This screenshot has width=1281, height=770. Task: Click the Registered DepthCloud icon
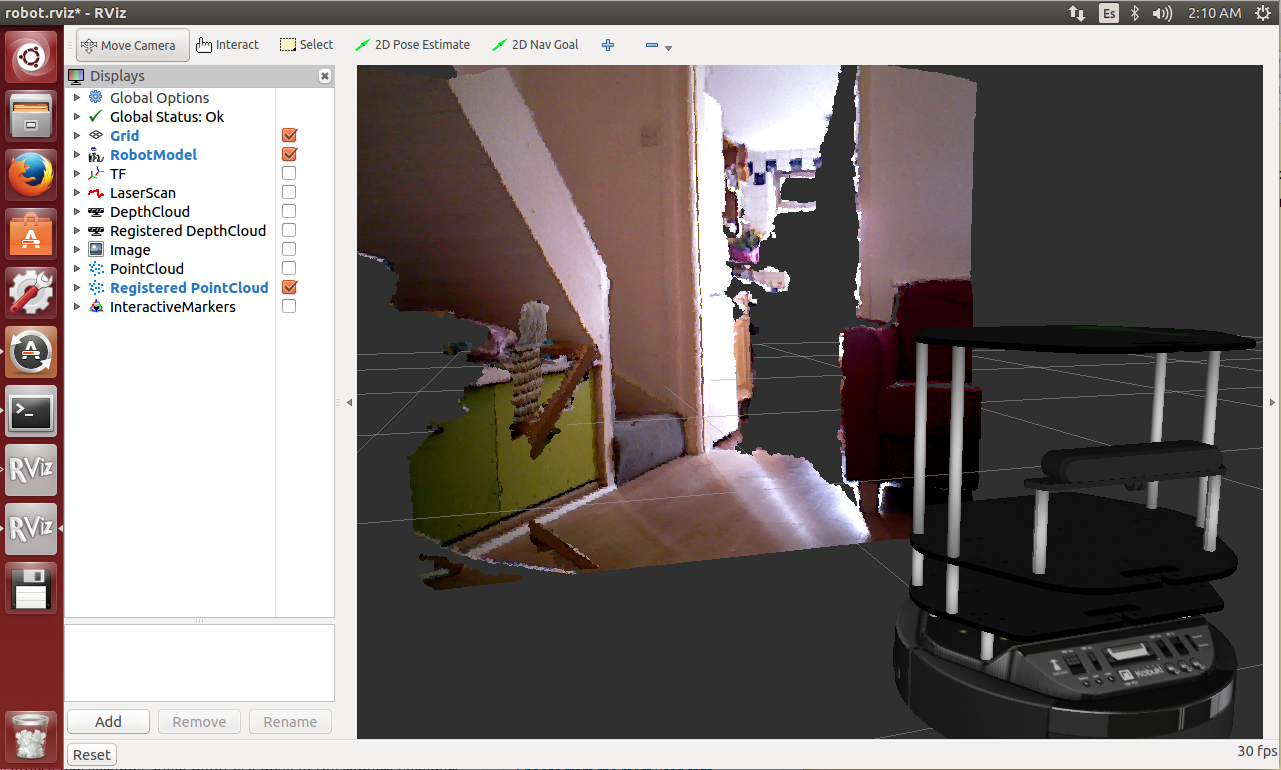[95, 230]
